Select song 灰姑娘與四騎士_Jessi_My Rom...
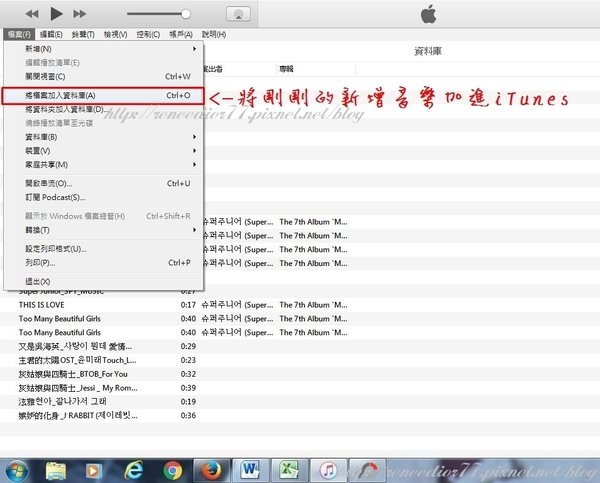The width and height of the screenshot is (600, 483). pyautogui.click(x=78, y=388)
